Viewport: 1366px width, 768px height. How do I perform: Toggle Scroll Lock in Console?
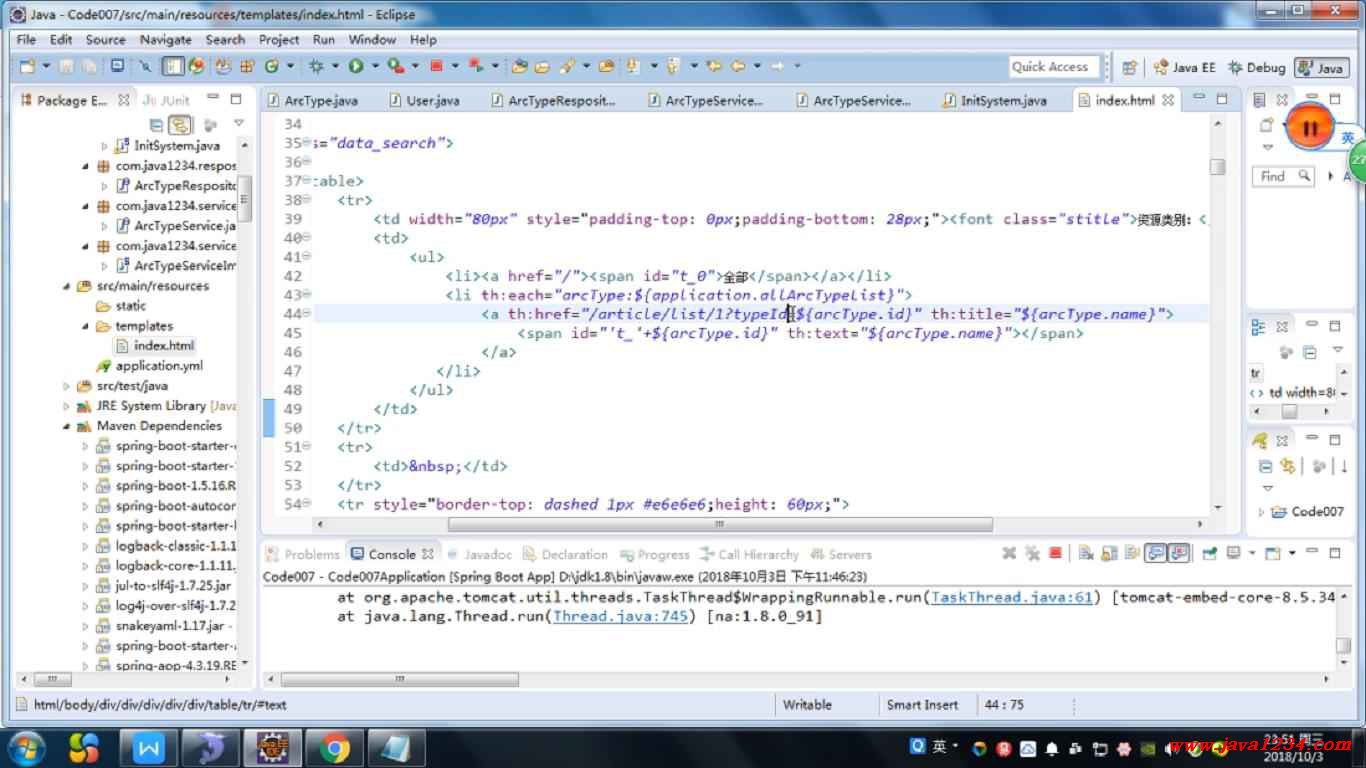tap(1108, 553)
